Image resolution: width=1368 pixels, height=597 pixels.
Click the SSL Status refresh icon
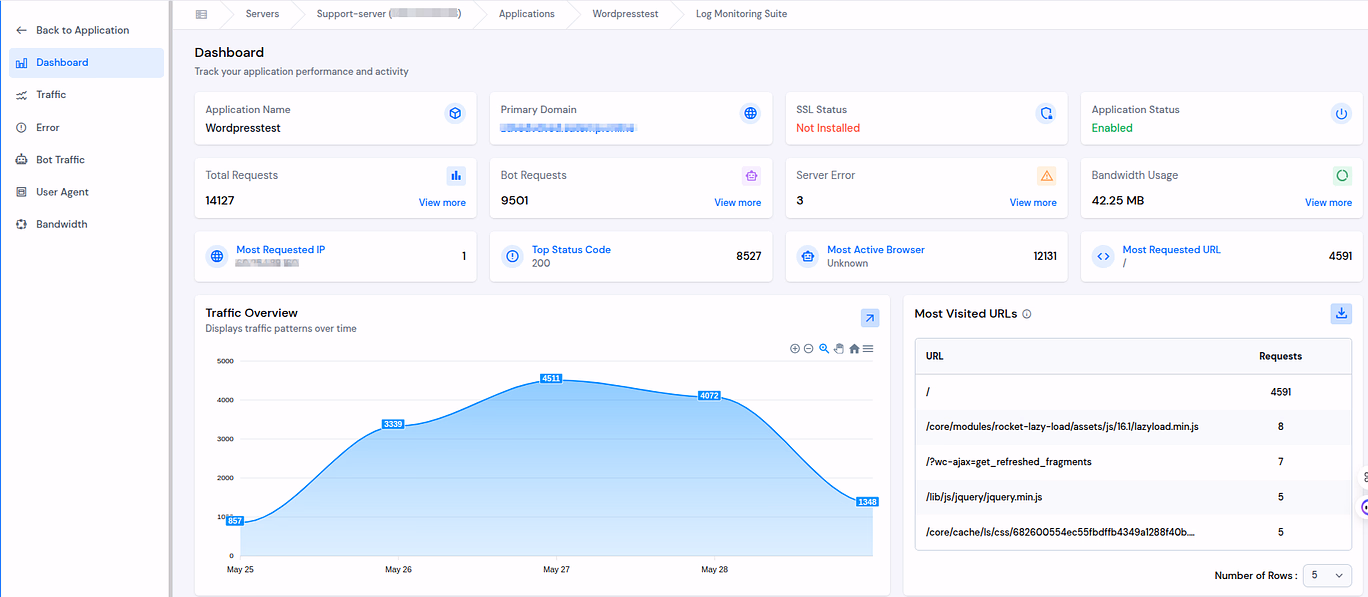click(x=1046, y=113)
